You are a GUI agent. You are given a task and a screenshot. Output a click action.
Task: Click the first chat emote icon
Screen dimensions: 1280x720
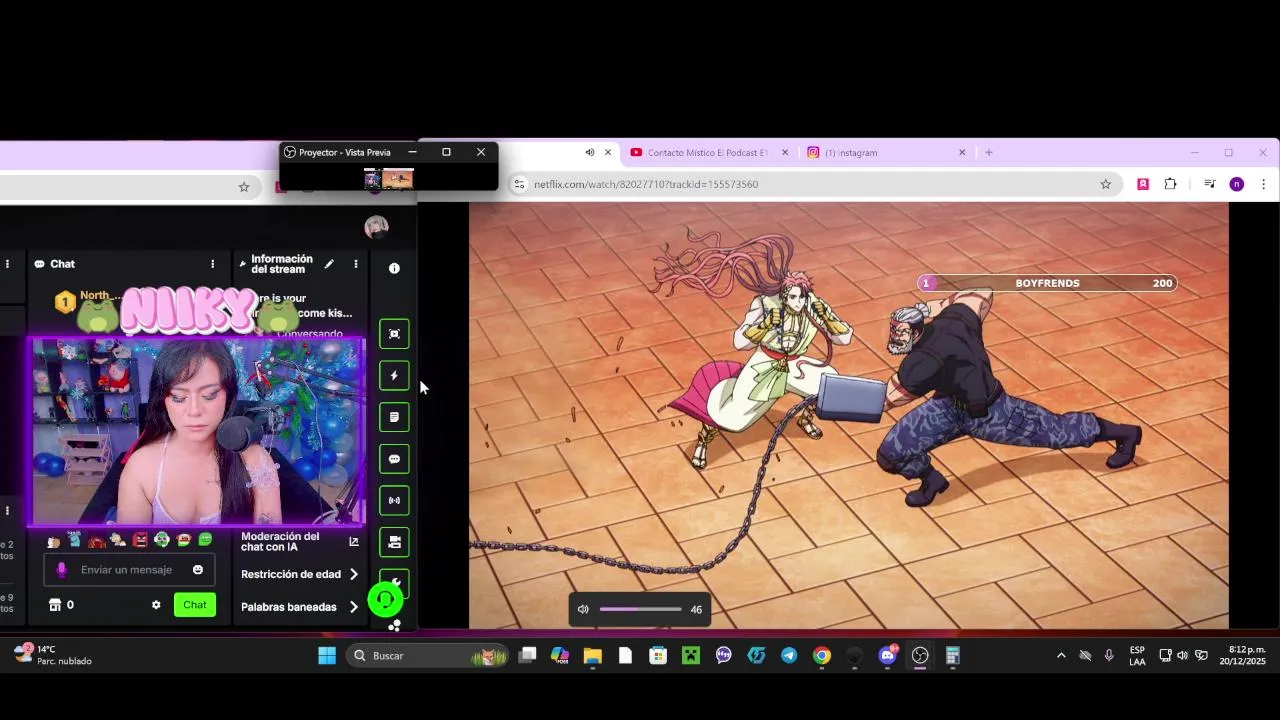click(x=54, y=541)
